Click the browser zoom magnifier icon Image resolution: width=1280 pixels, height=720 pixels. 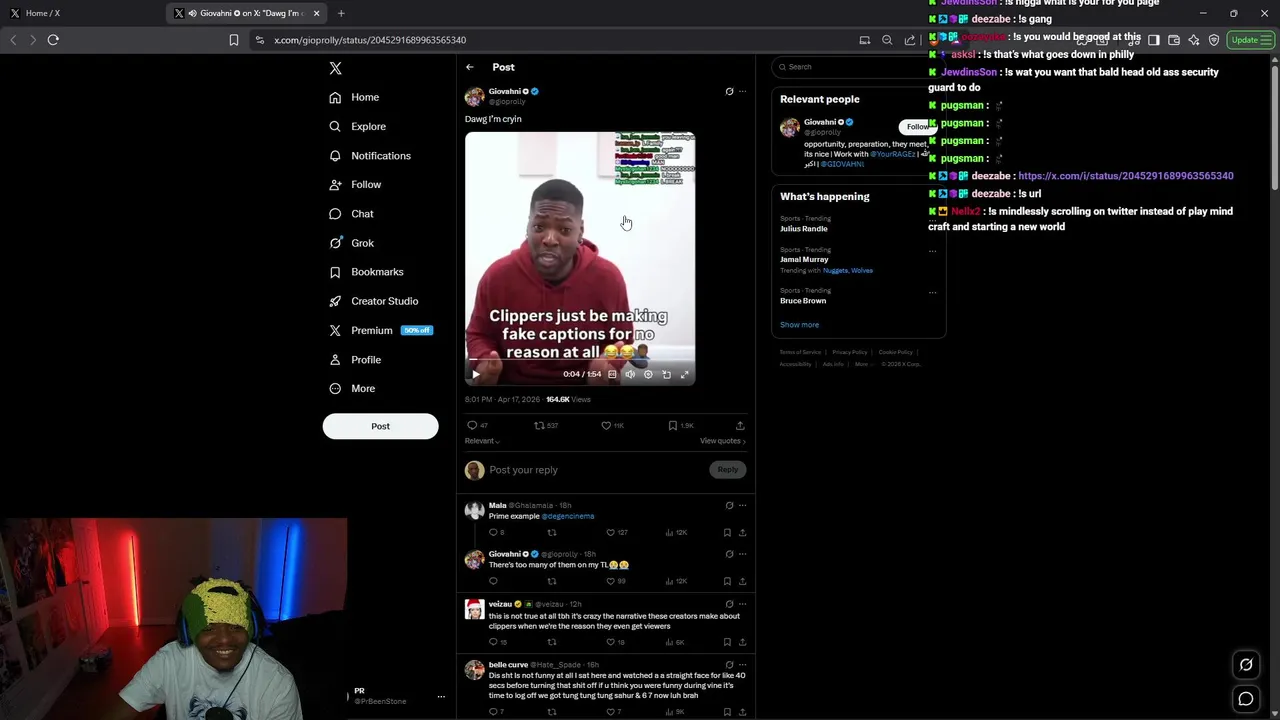pos(887,40)
